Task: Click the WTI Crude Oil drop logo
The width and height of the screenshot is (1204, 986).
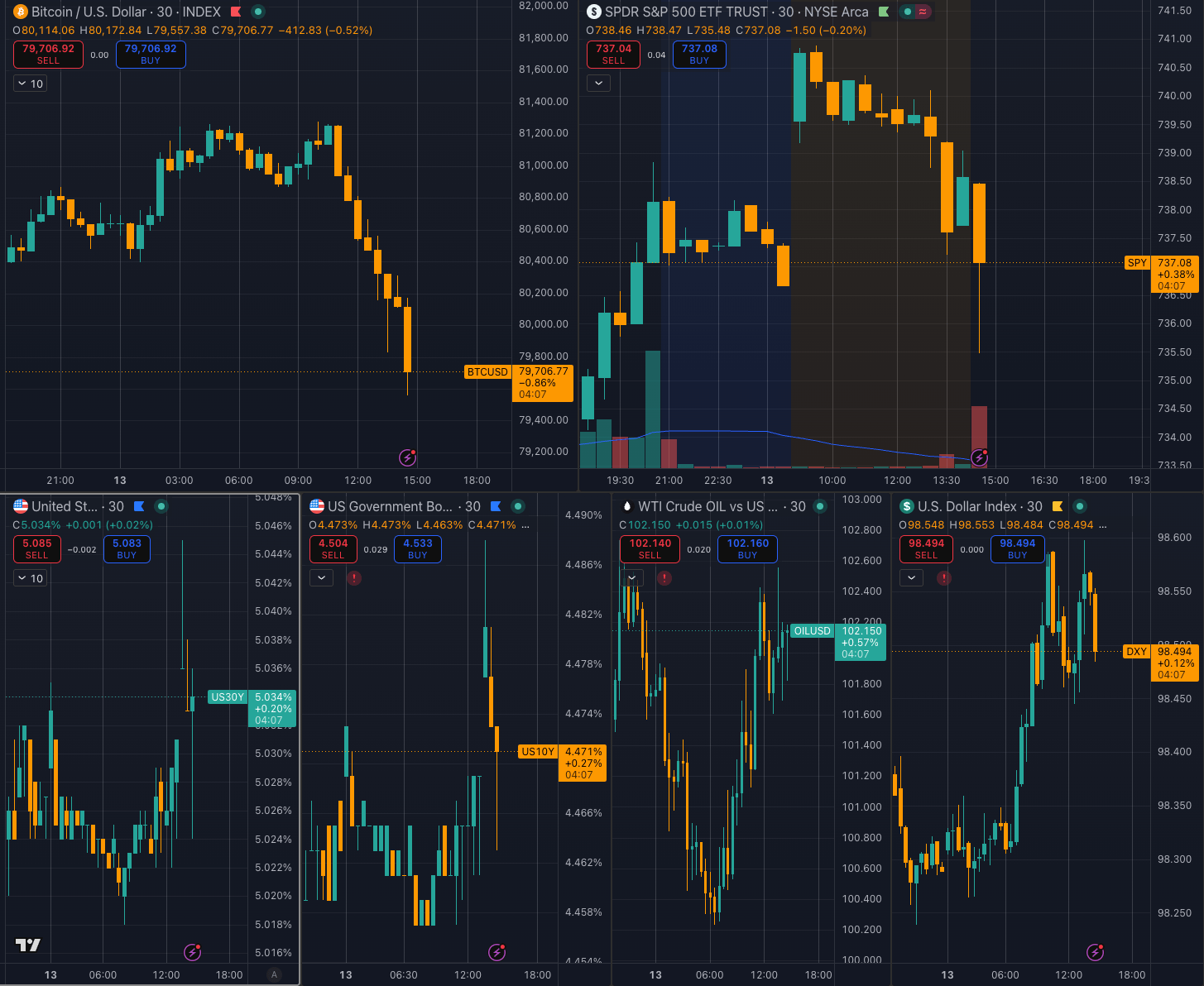Action: coord(626,506)
